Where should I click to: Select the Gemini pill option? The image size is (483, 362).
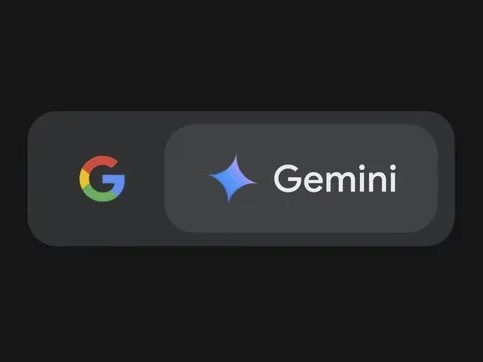coord(301,178)
